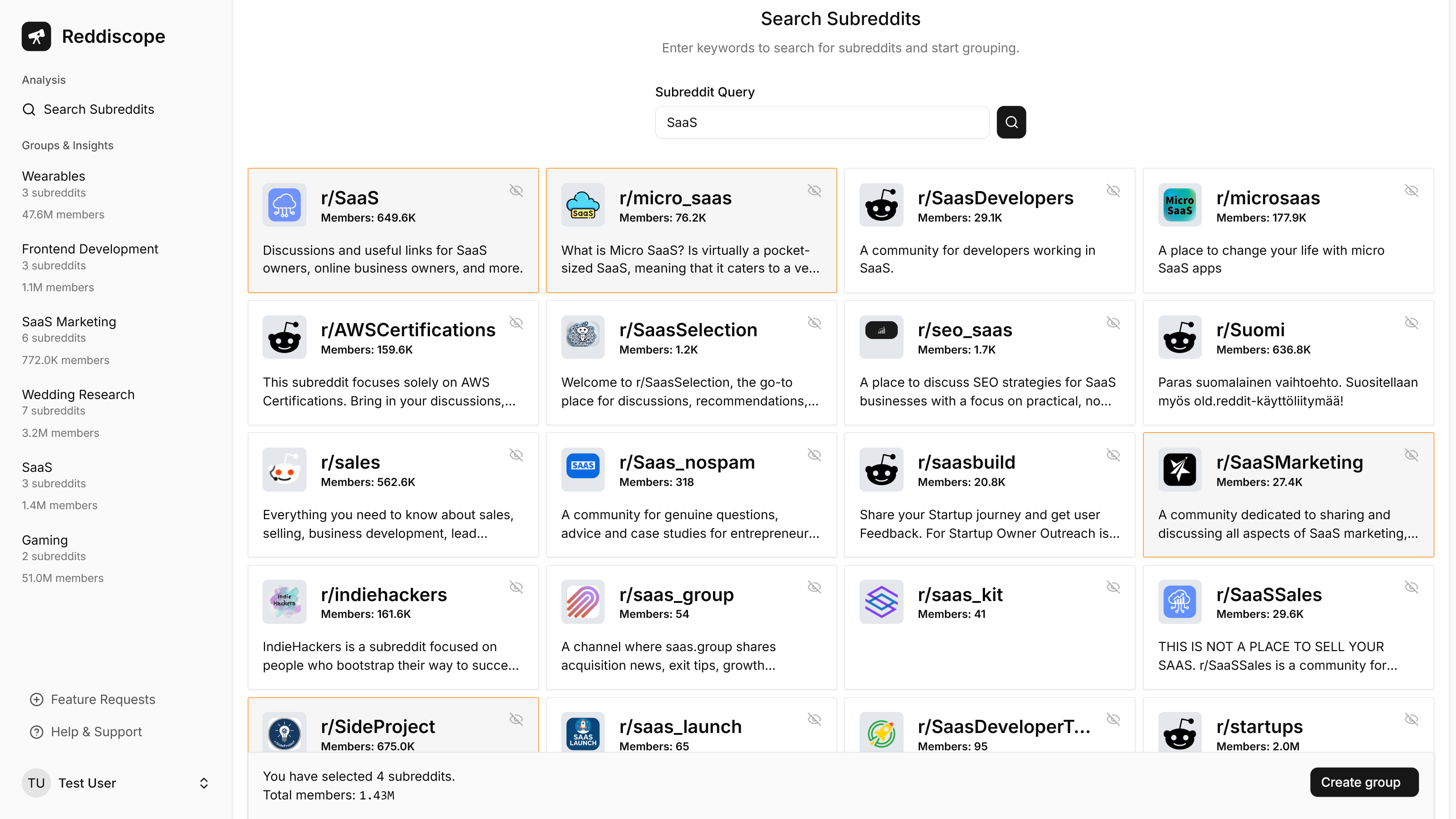Click the r/Saas_nospam blue SAAS icon
Screen dimensions: 1456x819
[x=582, y=466]
